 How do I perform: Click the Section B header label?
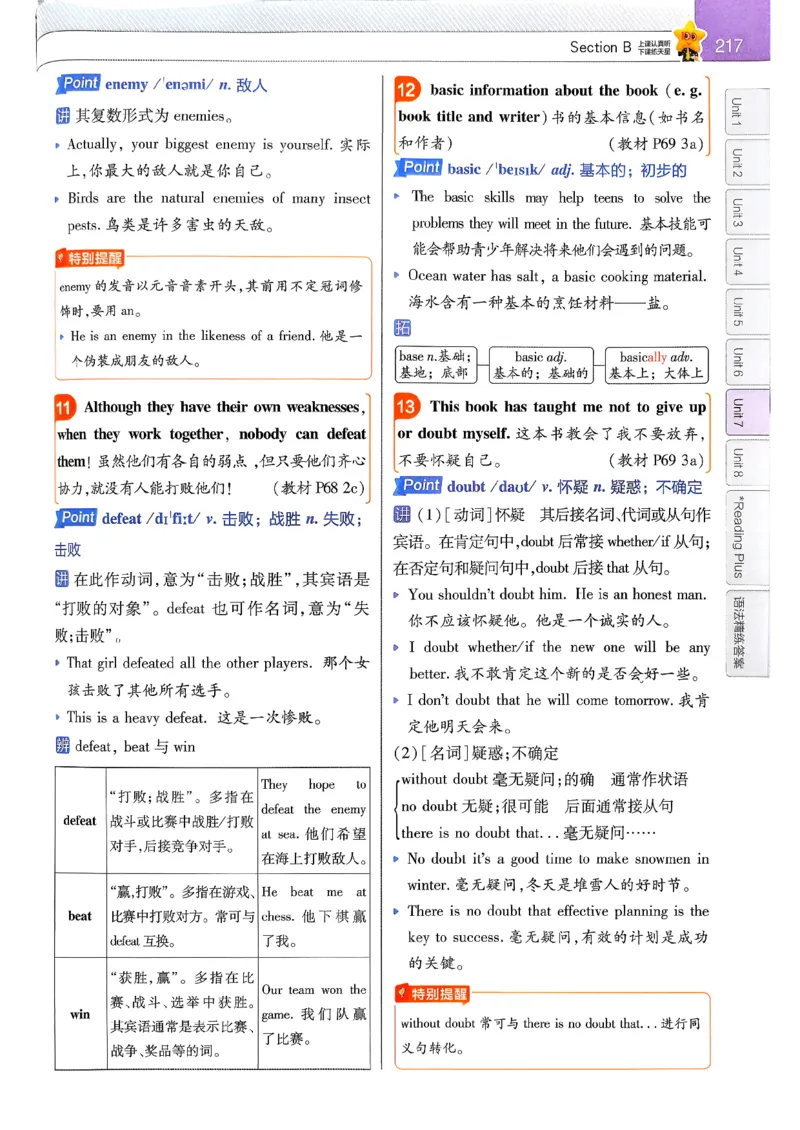[x=599, y=45]
